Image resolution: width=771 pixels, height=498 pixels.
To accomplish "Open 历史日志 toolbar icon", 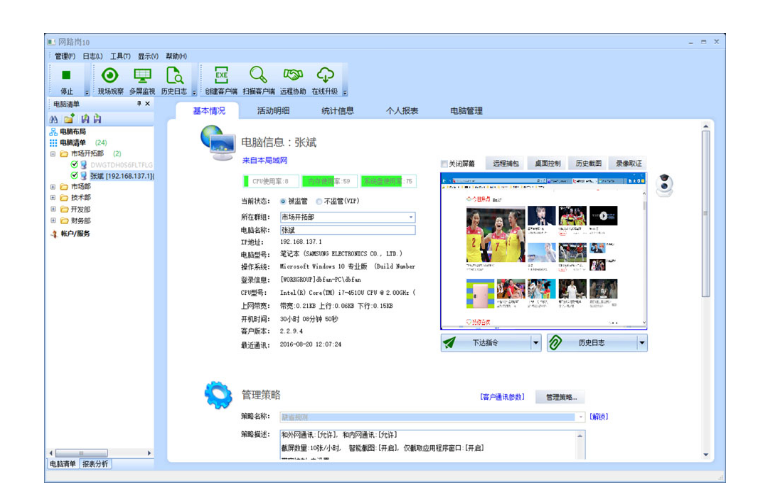I will click(174, 76).
